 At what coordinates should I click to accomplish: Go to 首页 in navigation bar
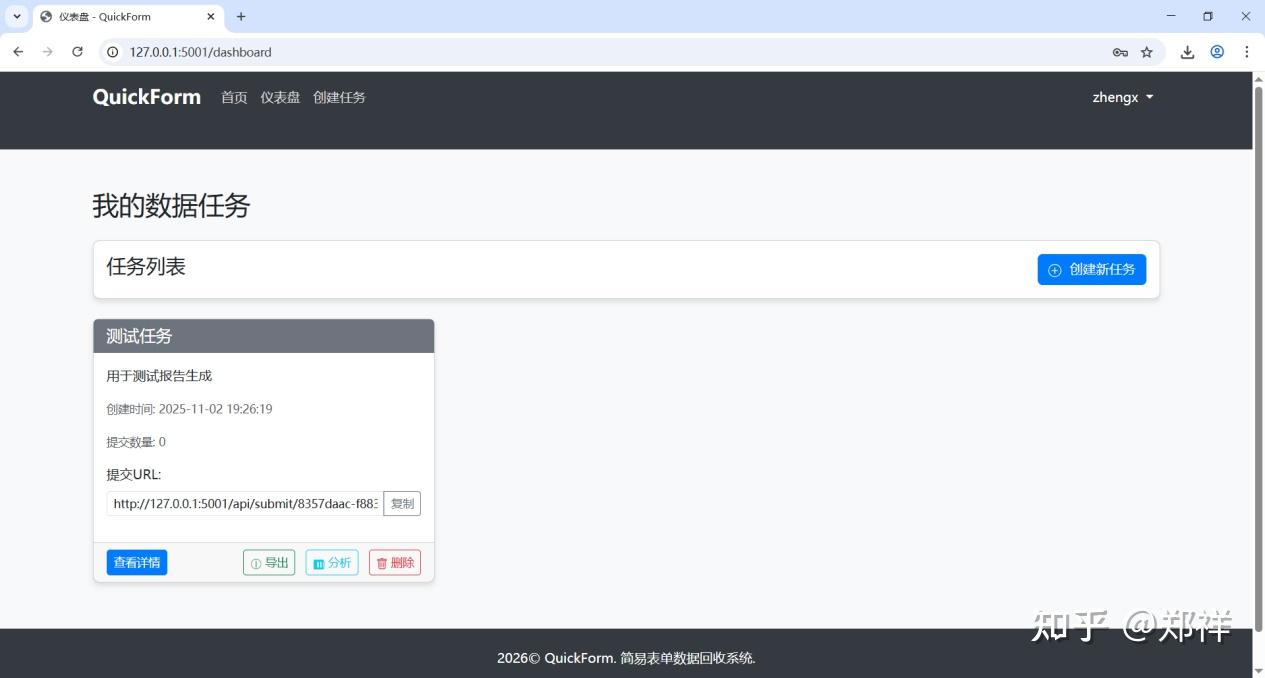coord(234,97)
